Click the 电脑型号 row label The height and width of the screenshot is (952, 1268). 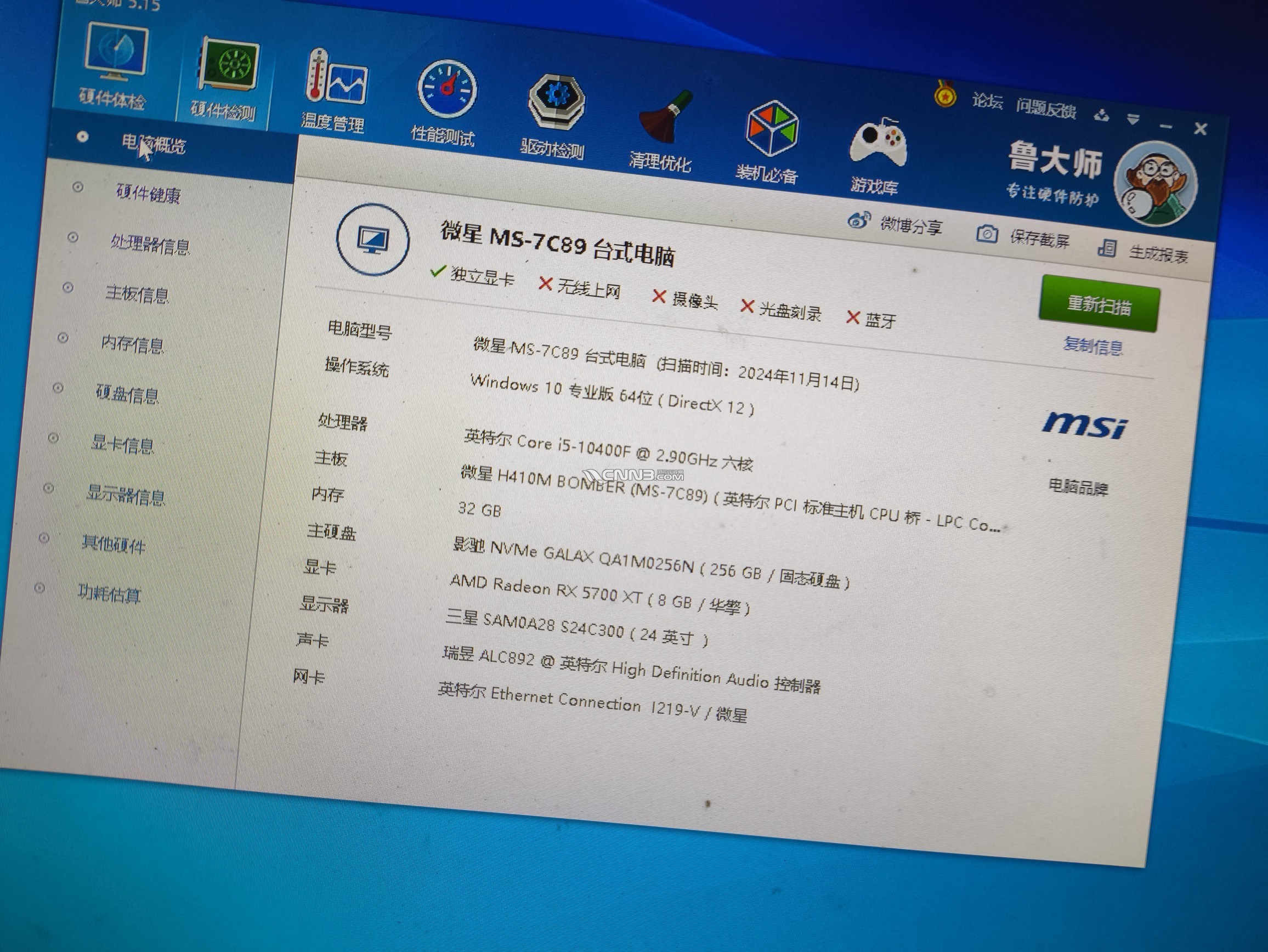pos(360,330)
